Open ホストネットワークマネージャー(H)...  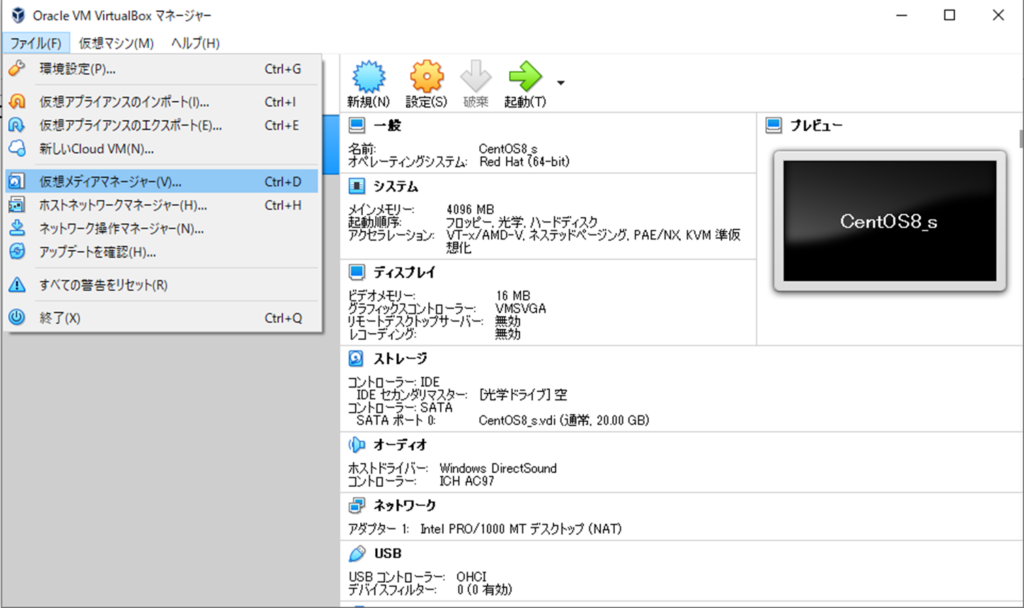pyautogui.click(x=122, y=205)
